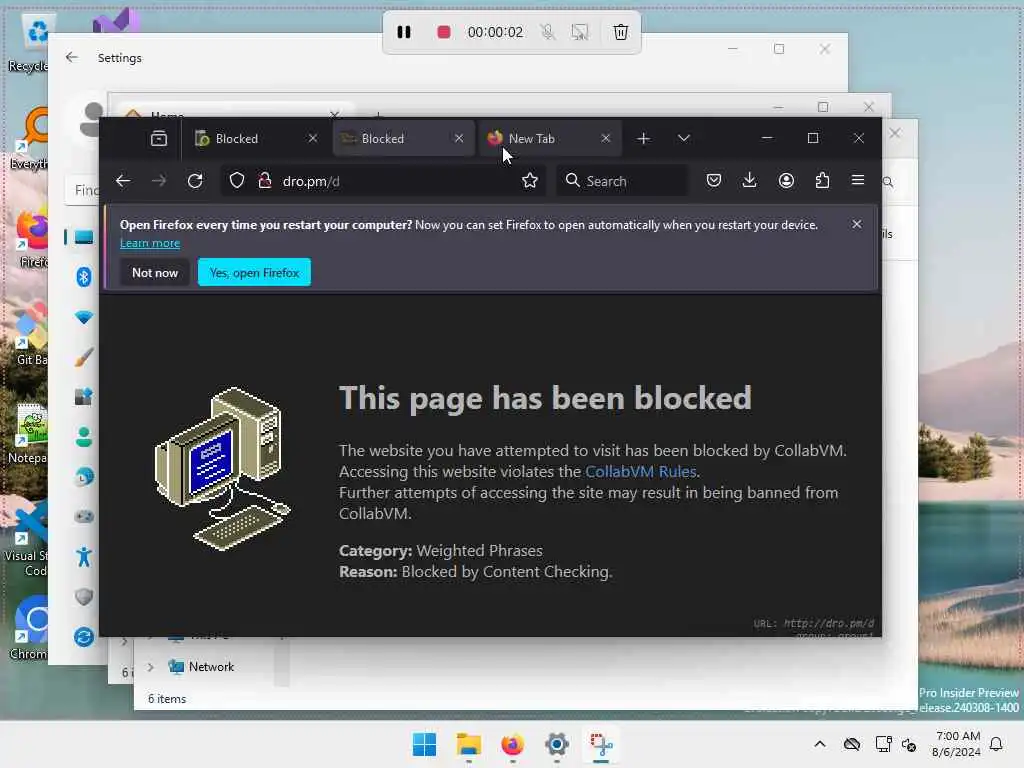Open the Windows Start menu
1024x768 pixels.
tap(424, 744)
